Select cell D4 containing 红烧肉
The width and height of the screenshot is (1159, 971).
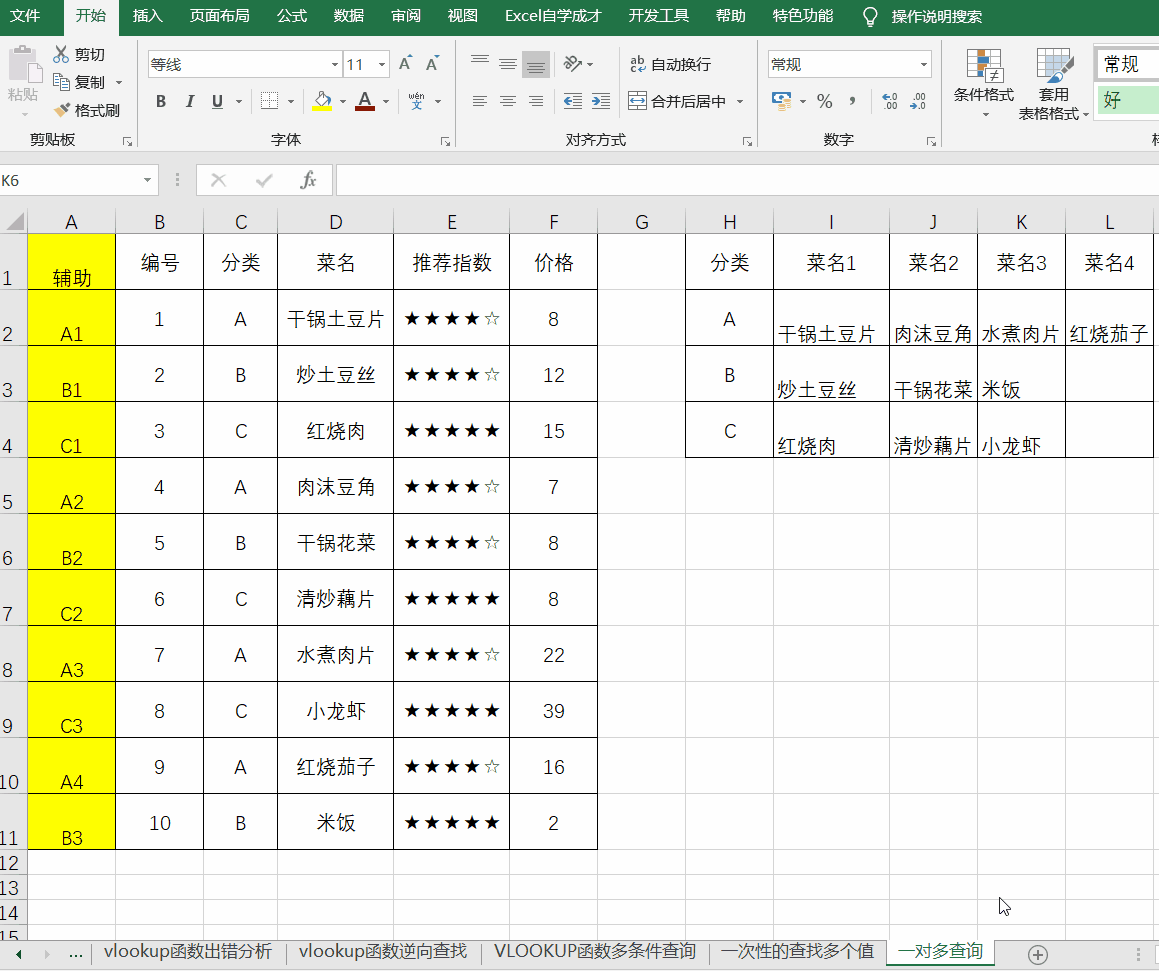coord(335,431)
